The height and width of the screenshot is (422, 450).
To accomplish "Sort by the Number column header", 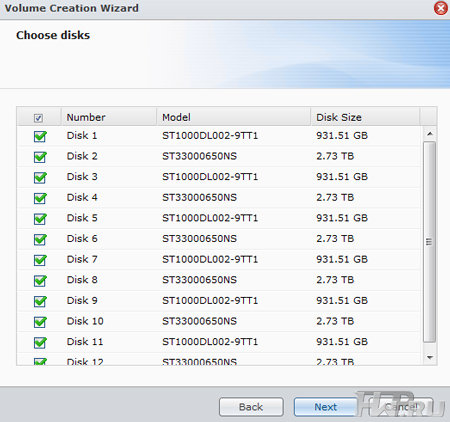I will click(109, 117).
